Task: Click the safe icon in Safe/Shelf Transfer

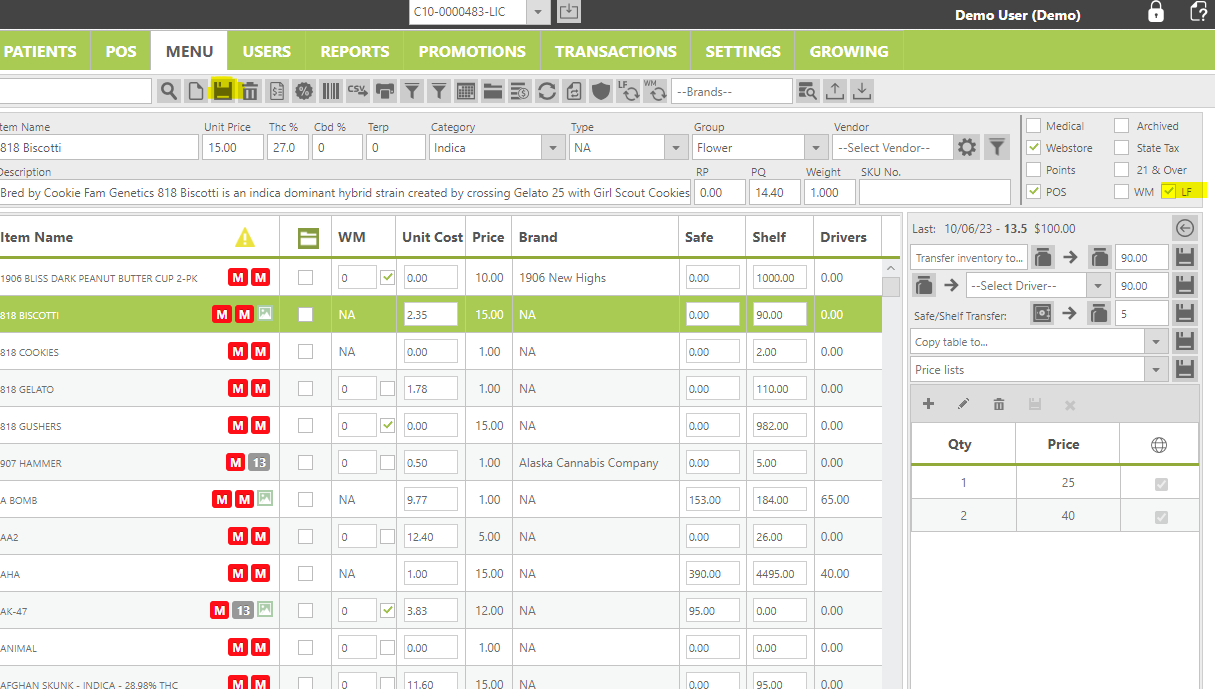Action: (x=1043, y=313)
